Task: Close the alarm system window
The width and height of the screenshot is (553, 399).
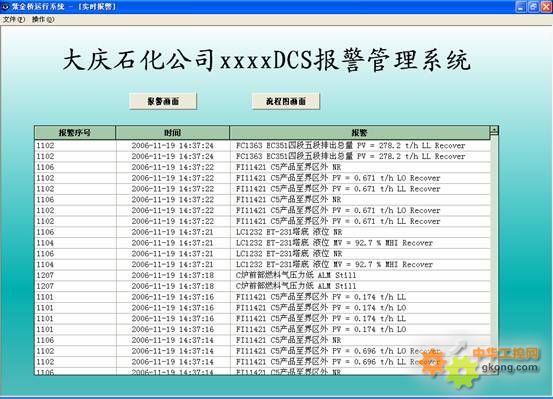Action: click(546, 6)
